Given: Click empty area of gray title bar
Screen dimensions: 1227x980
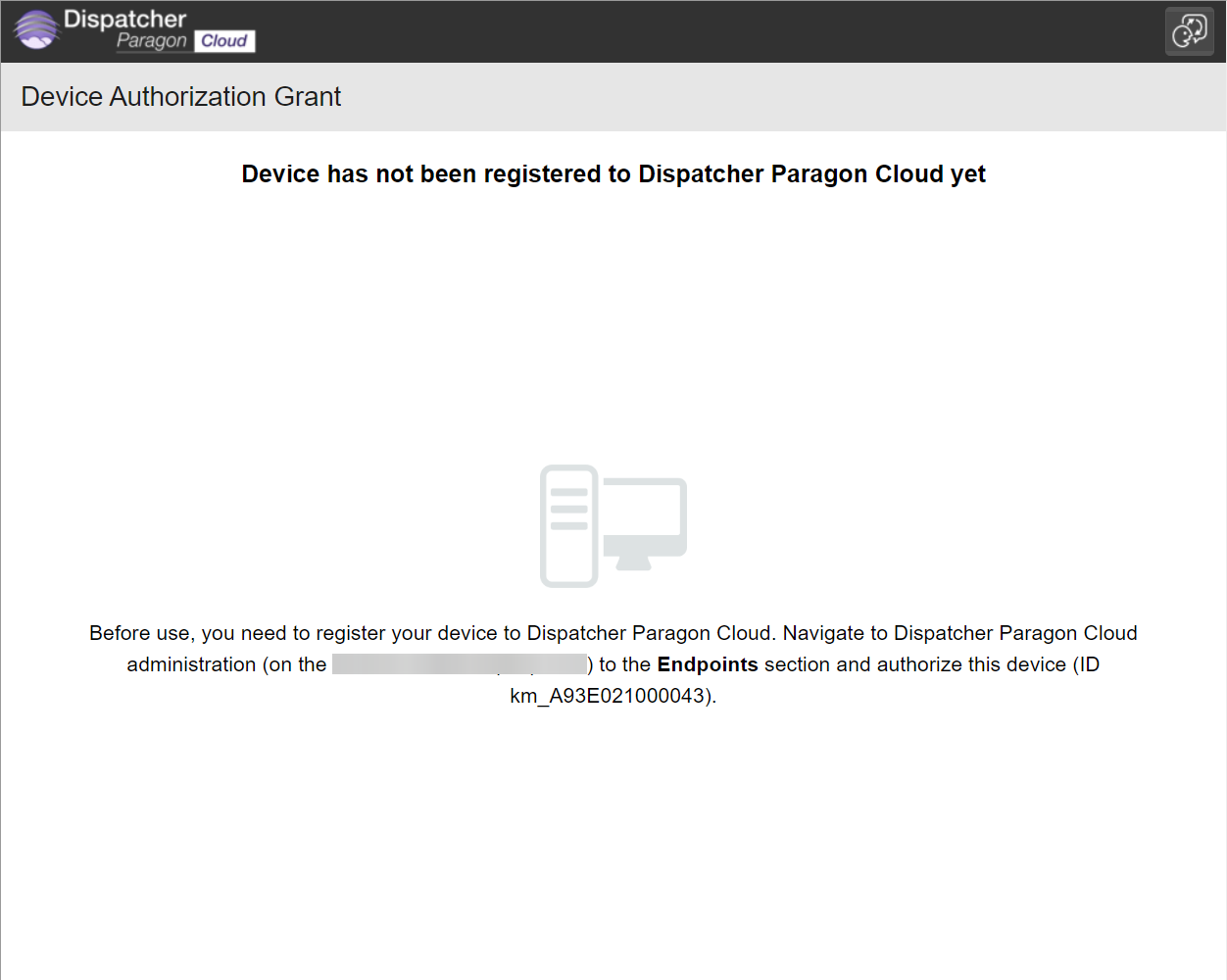Looking at the screenshot, I should [x=784, y=97].
